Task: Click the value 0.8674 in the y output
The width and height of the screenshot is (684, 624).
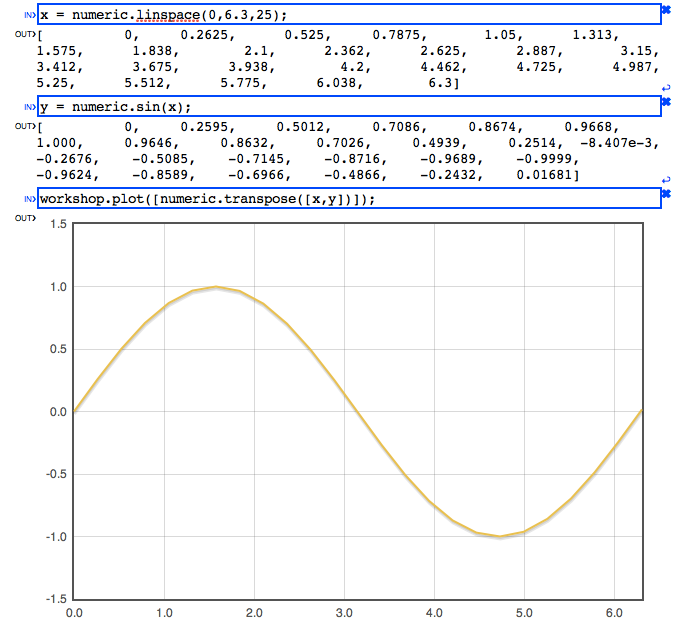Action: (x=495, y=127)
